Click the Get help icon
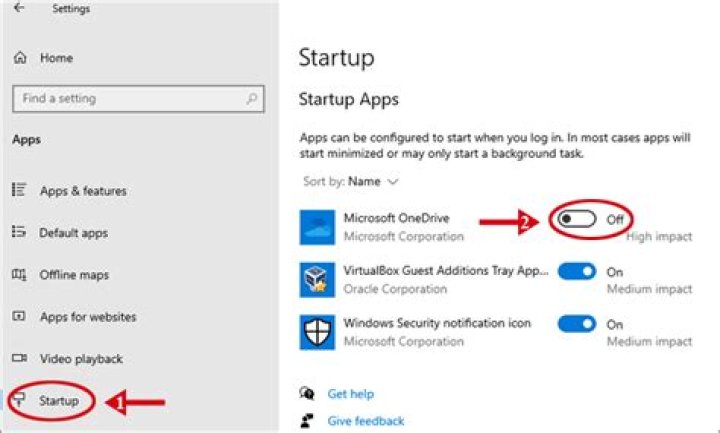The width and height of the screenshot is (720, 433). point(309,394)
